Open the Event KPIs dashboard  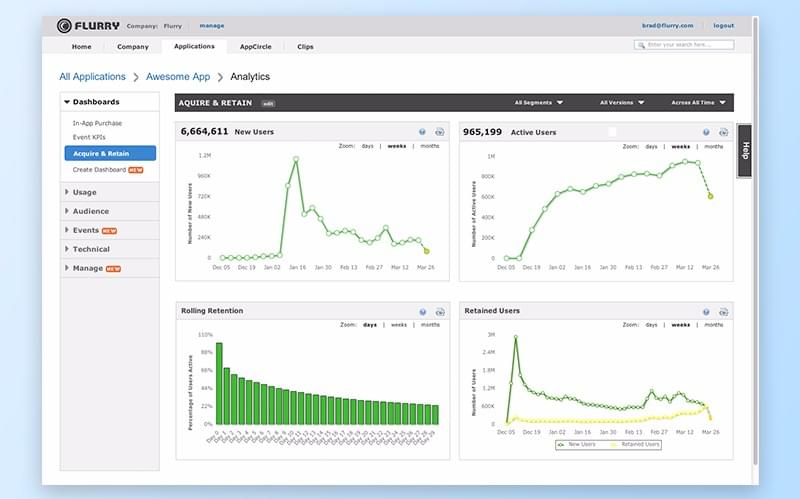89,137
